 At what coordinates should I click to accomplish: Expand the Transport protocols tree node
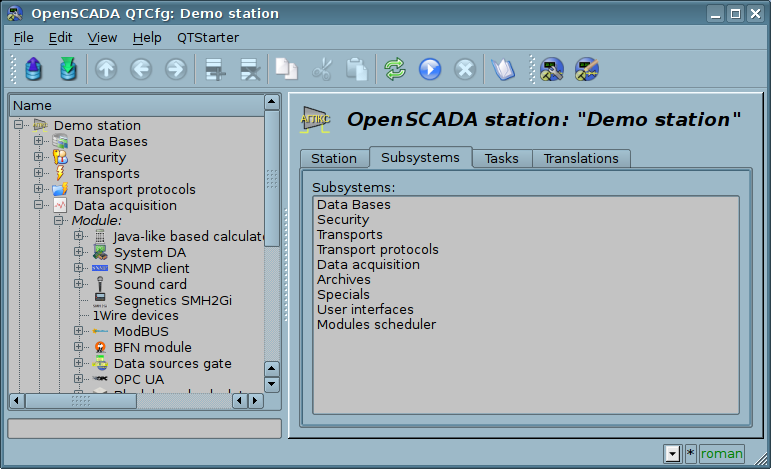point(38,189)
